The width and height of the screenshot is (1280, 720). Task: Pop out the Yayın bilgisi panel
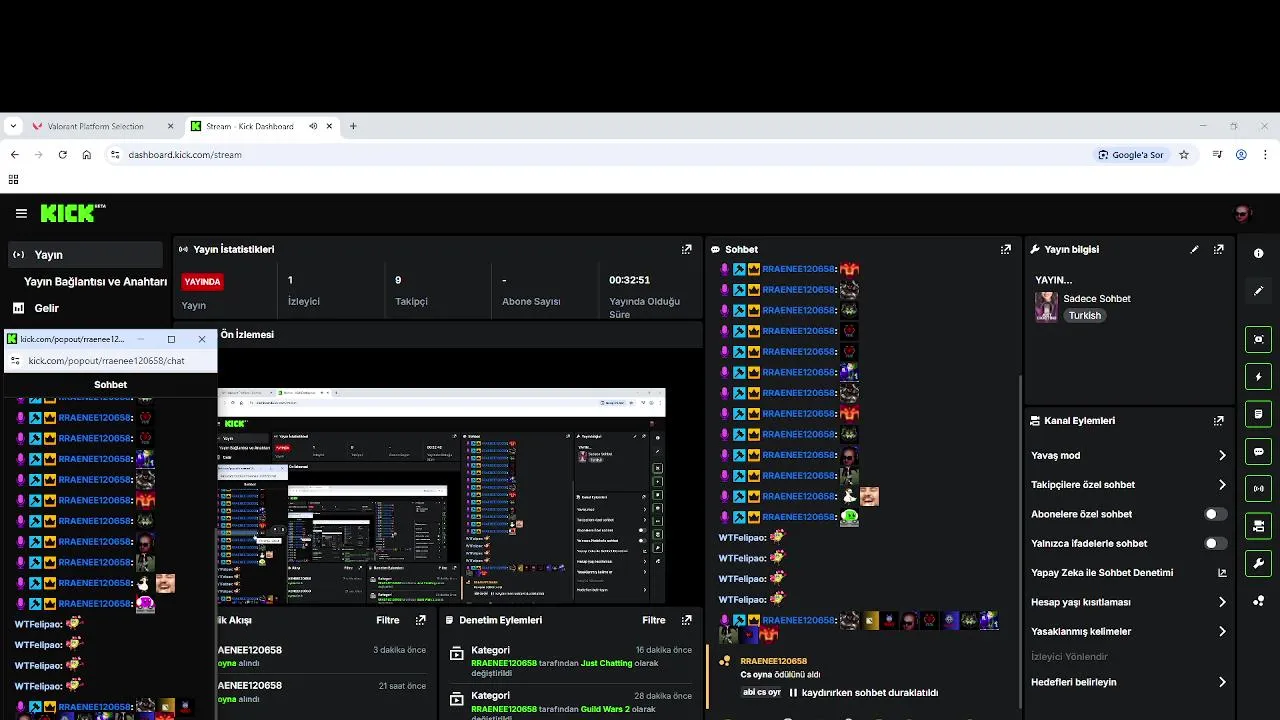pos(1218,249)
